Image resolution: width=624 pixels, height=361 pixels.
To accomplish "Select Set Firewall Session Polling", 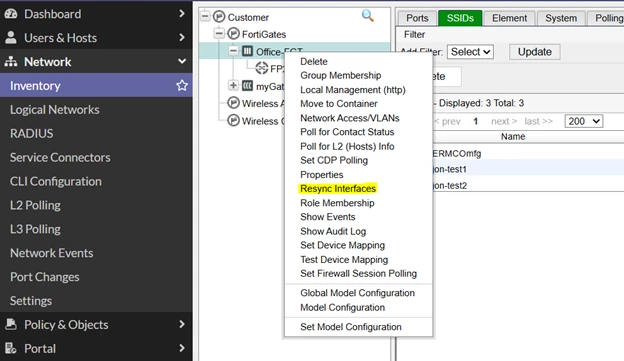I will [359, 273].
